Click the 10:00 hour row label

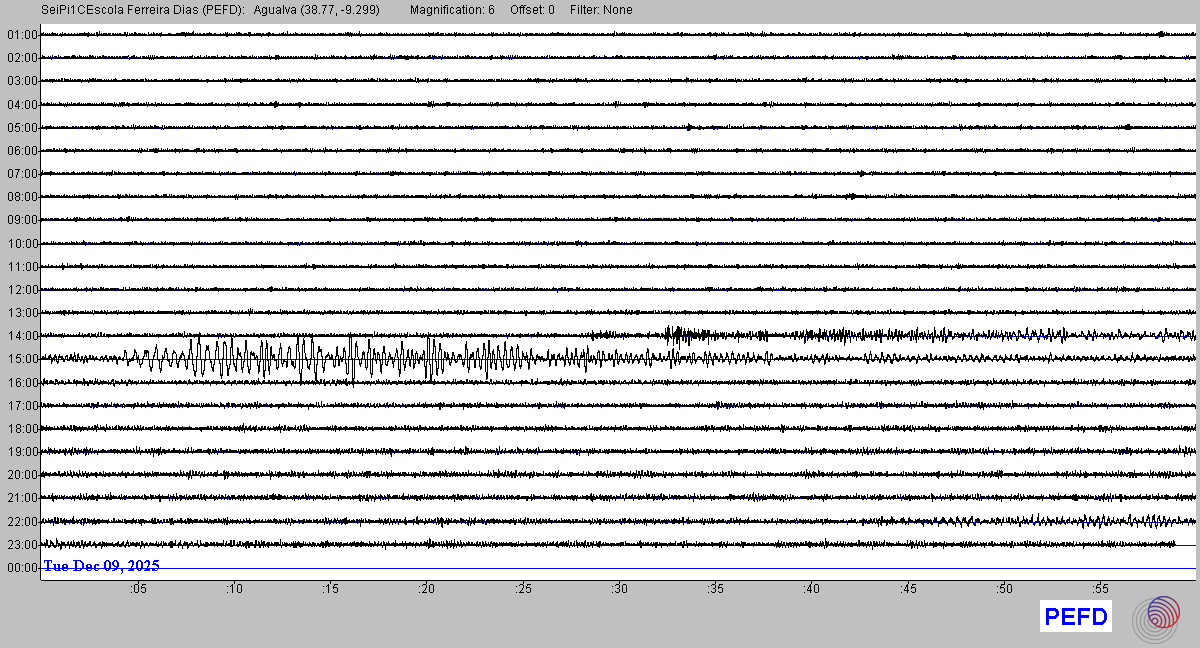tap(21, 243)
